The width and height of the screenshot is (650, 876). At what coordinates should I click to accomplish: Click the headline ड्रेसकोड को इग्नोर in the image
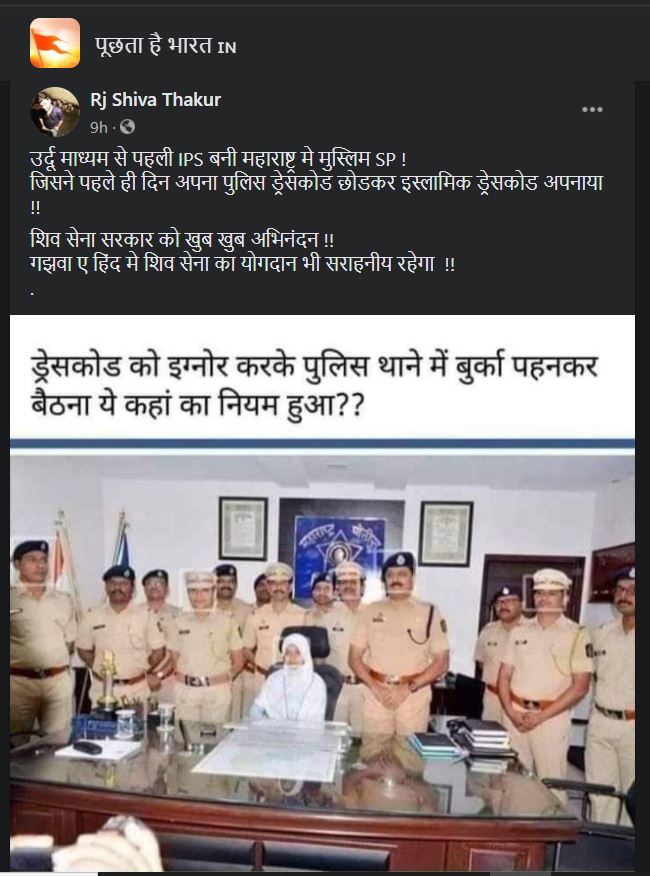[x=315, y=385]
